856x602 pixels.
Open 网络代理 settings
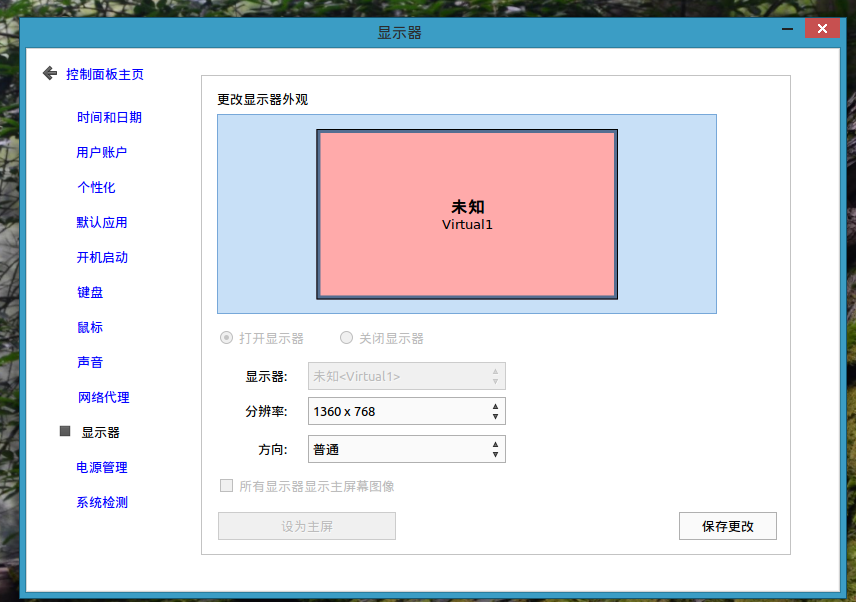coord(103,397)
